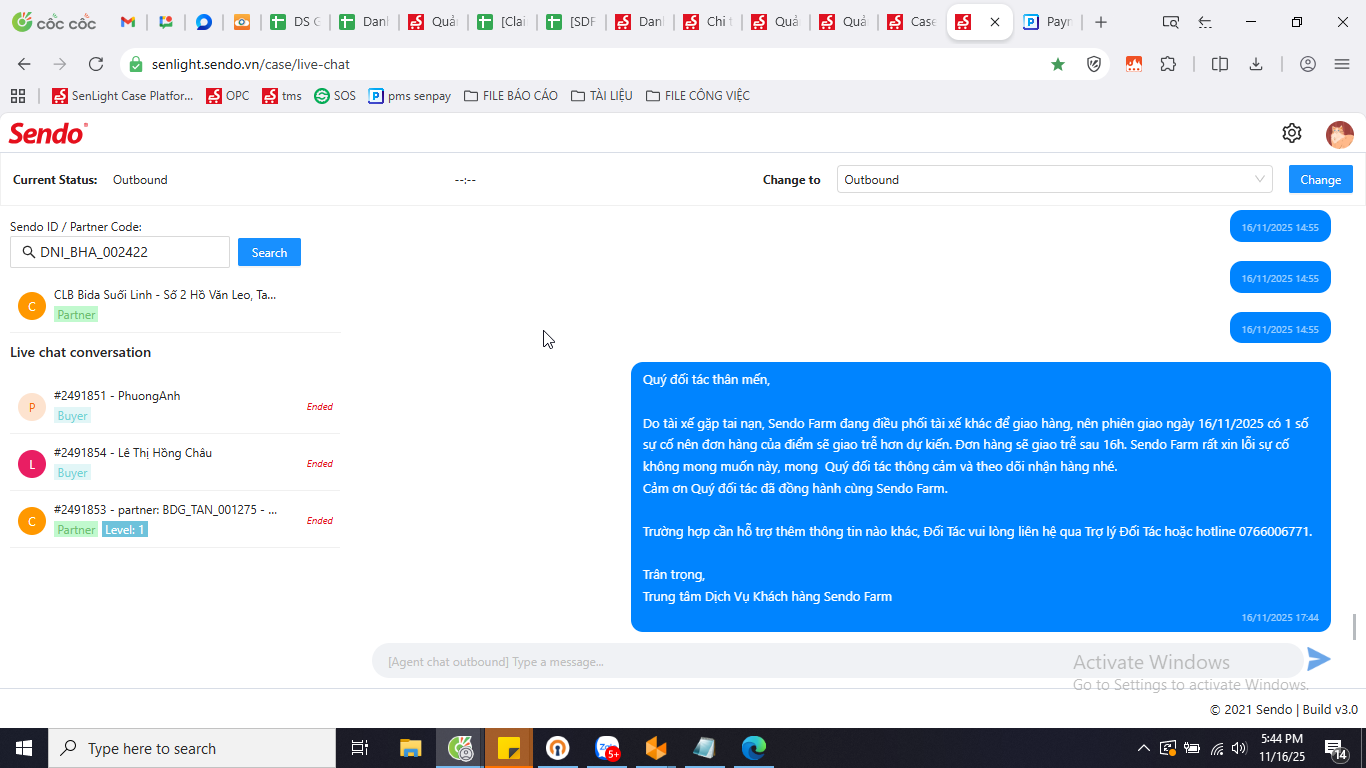Open the apps grid in bookmarks bar
Screen dimensions: 1366x768
click(18, 96)
